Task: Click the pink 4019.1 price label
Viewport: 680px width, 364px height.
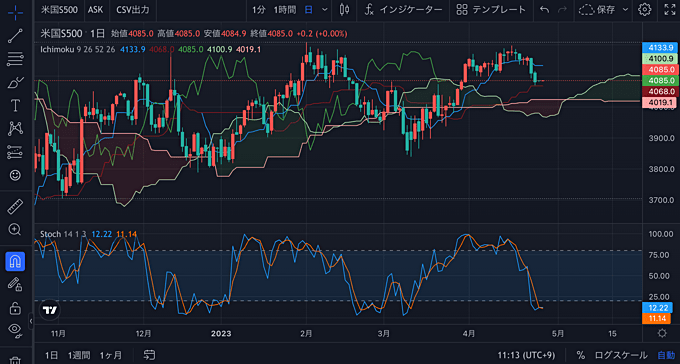Action: pos(658,102)
